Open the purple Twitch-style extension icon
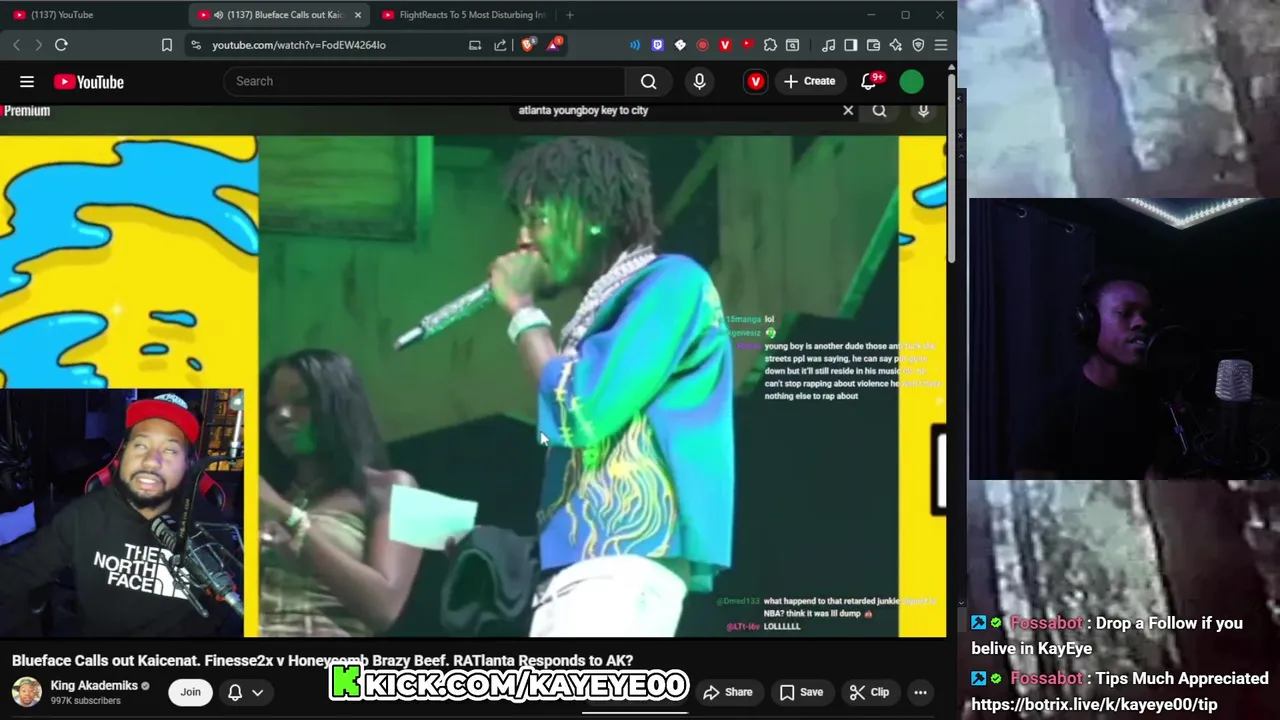This screenshot has width=1280, height=720. pyautogui.click(x=657, y=45)
